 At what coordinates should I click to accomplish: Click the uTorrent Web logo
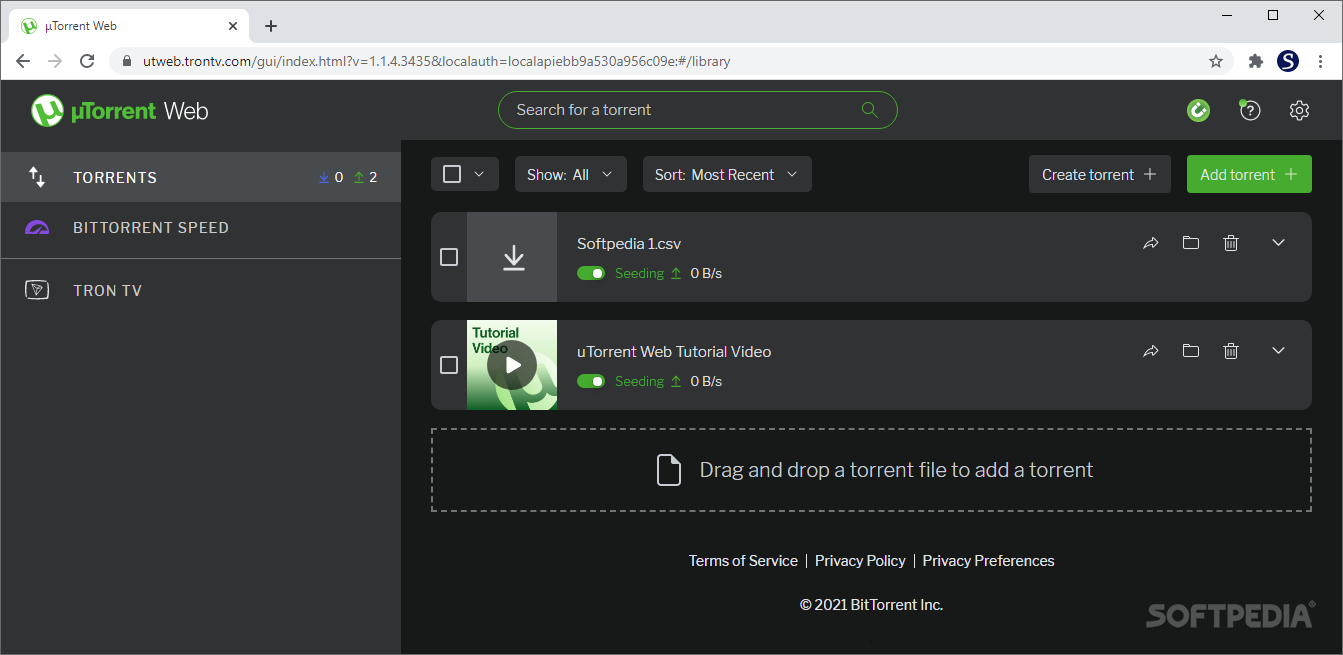119,110
